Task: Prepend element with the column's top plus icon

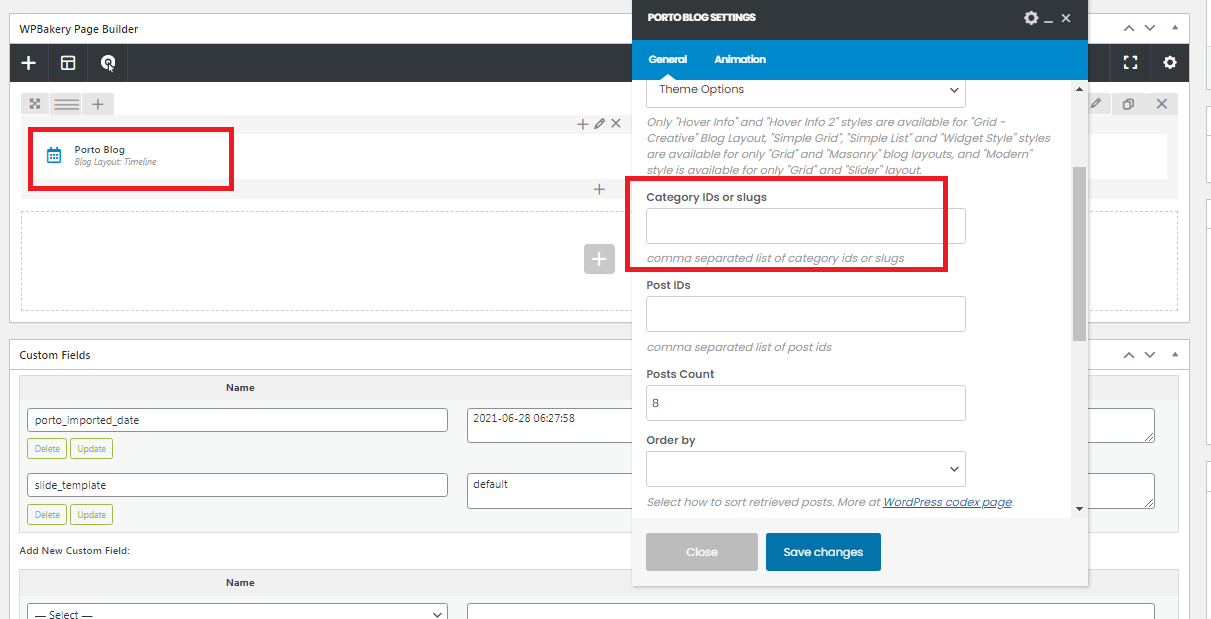Action: click(x=583, y=124)
